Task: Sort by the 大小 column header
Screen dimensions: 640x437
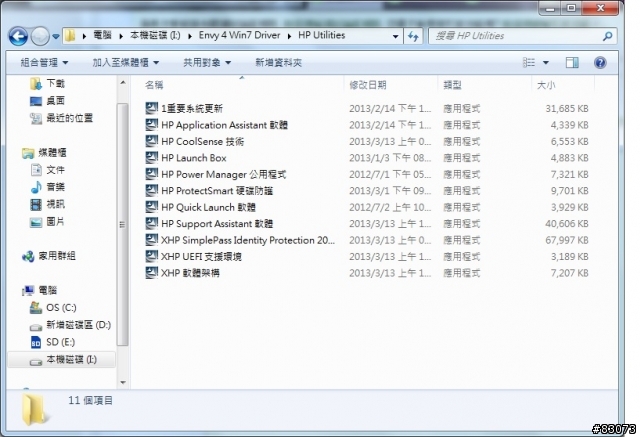Action: click(x=546, y=85)
